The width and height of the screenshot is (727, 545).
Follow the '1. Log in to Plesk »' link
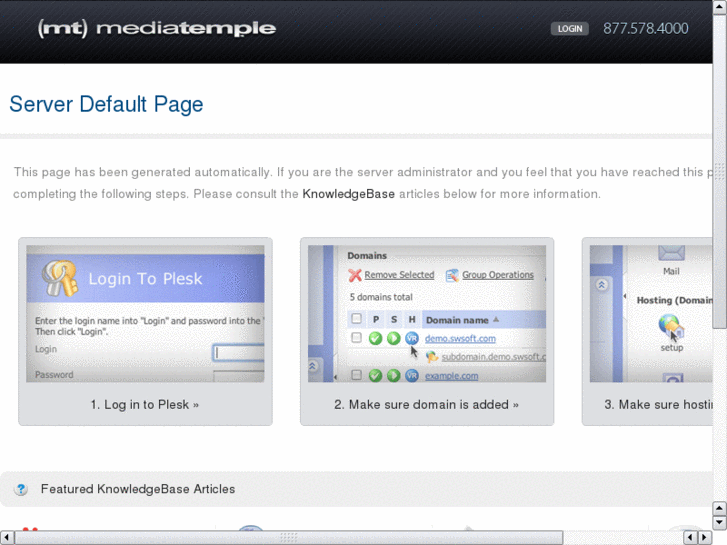(145, 404)
